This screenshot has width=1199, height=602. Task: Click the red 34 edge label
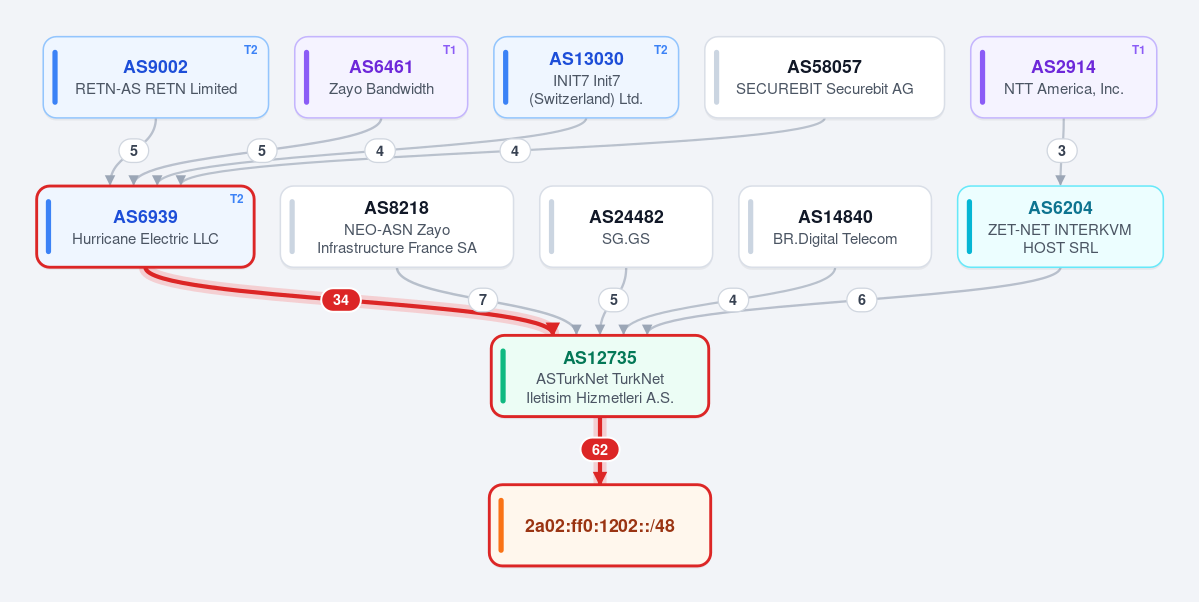pyautogui.click(x=341, y=301)
